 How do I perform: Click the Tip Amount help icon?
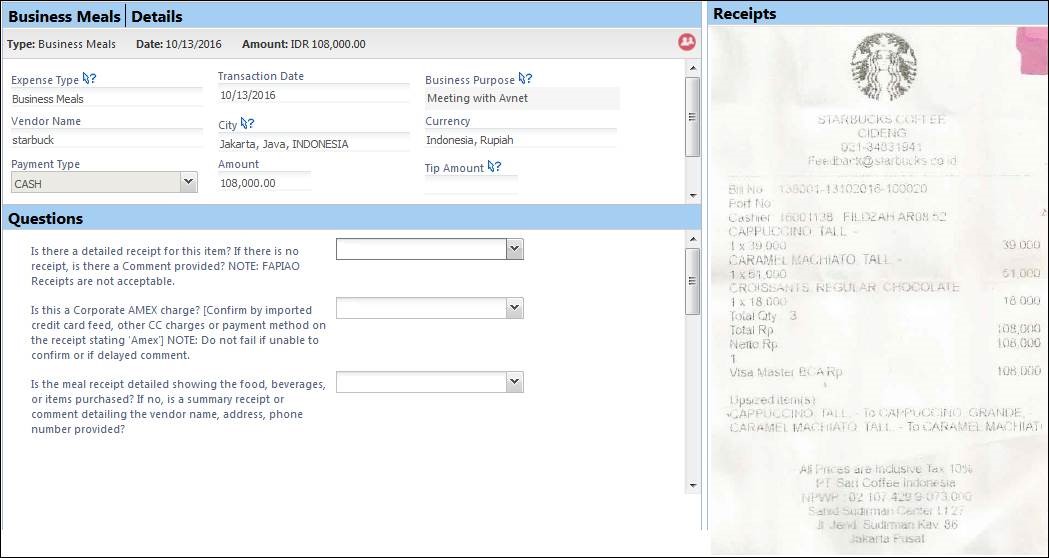[x=494, y=167]
